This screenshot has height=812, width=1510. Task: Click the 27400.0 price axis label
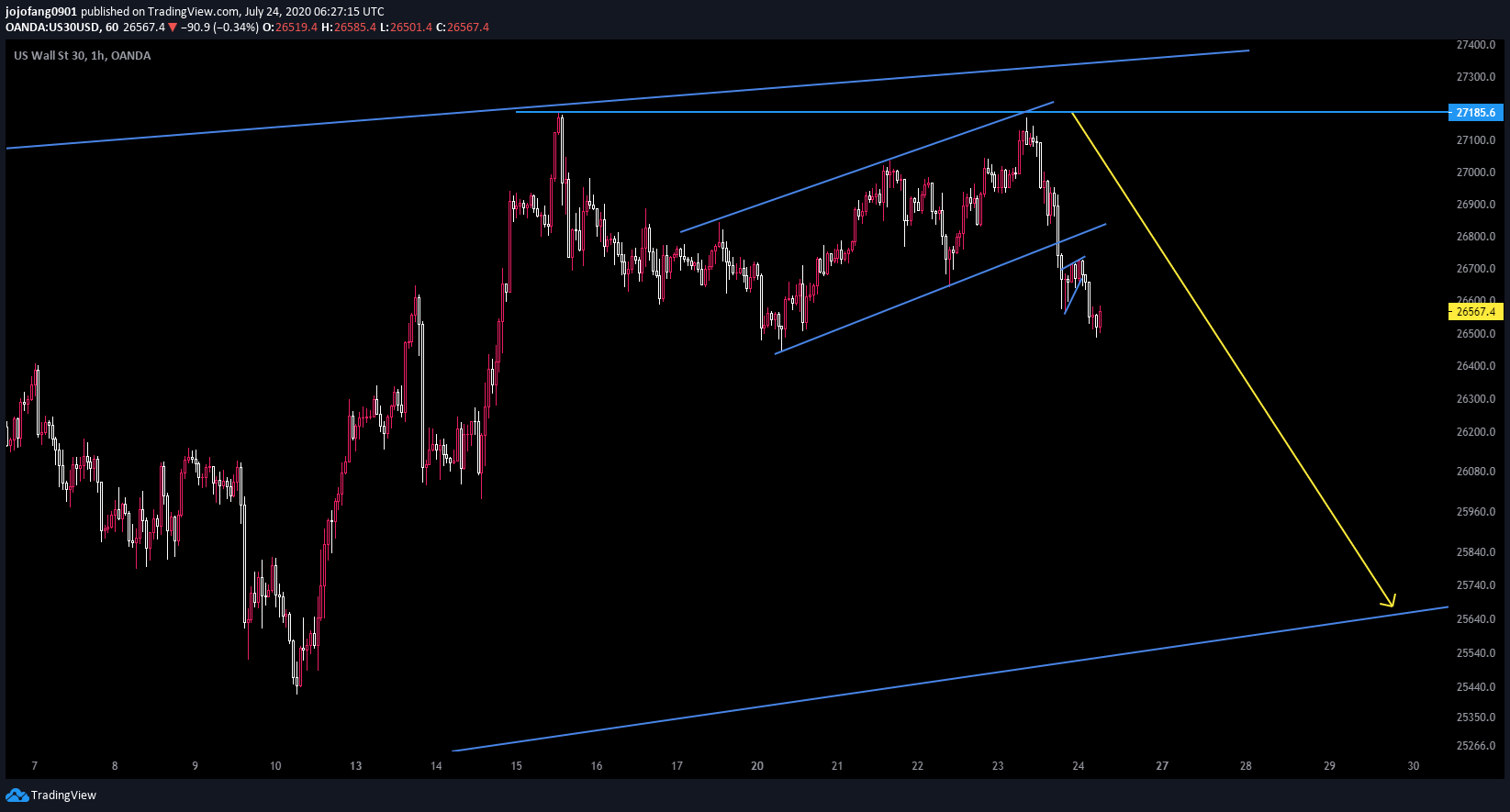click(x=1476, y=45)
